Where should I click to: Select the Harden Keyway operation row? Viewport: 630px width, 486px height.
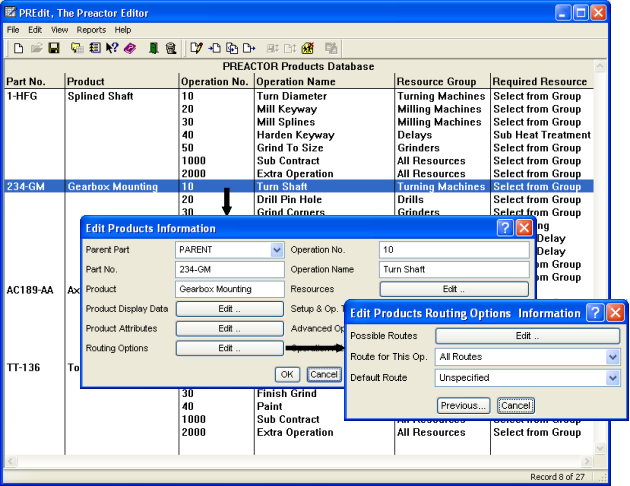pos(296,135)
